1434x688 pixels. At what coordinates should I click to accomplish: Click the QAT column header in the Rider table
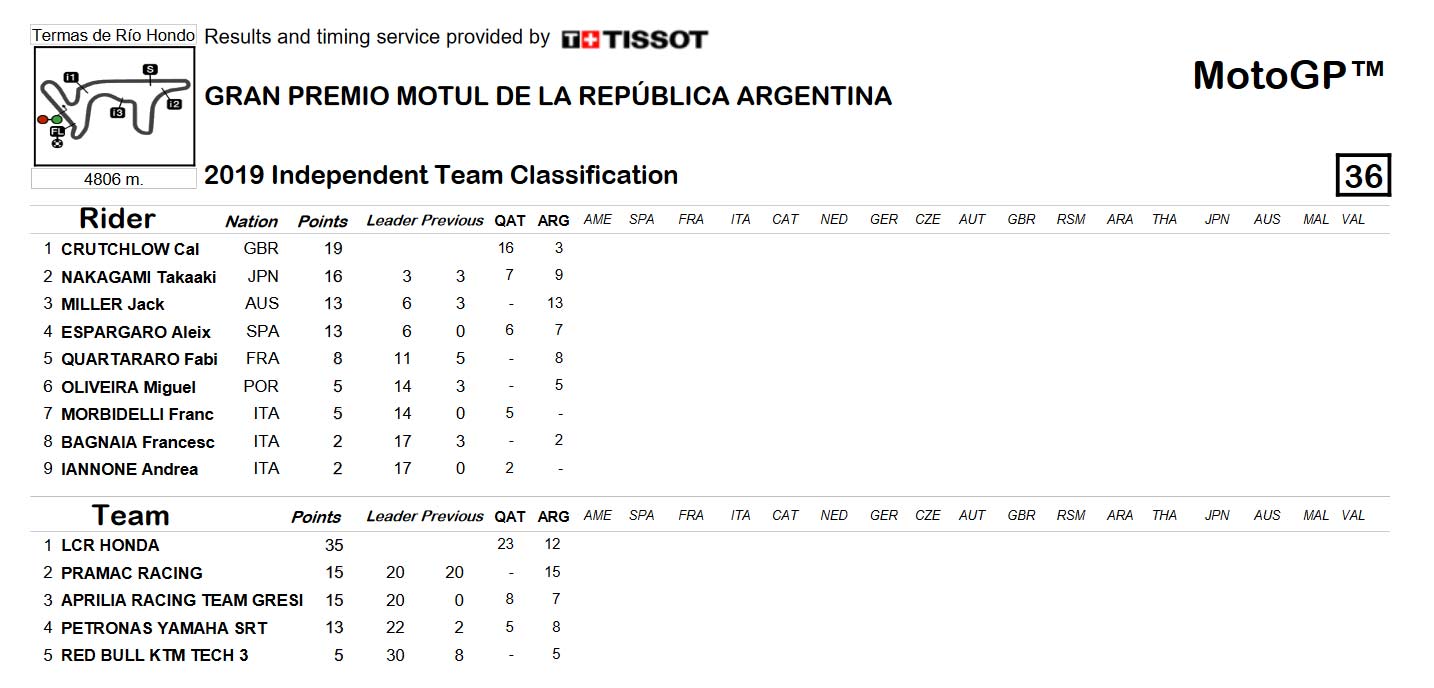click(x=509, y=220)
